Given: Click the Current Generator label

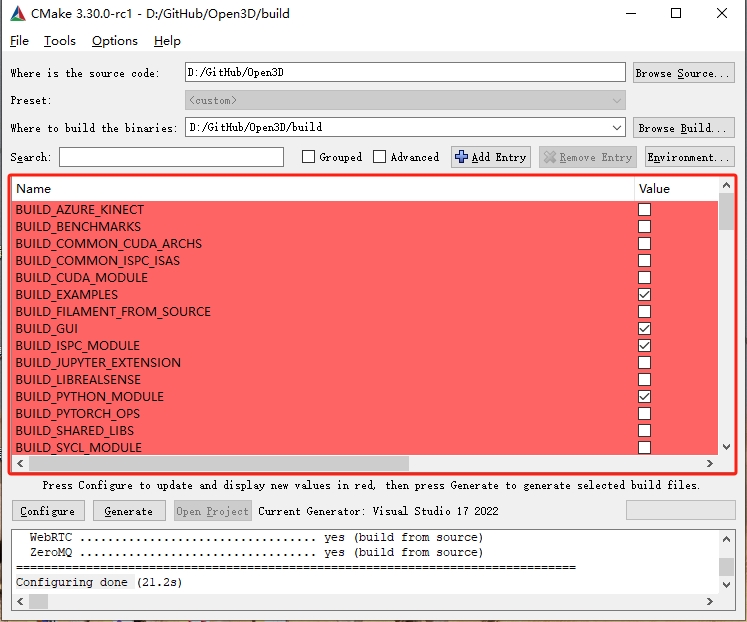Looking at the screenshot, I should click(378, 511).
